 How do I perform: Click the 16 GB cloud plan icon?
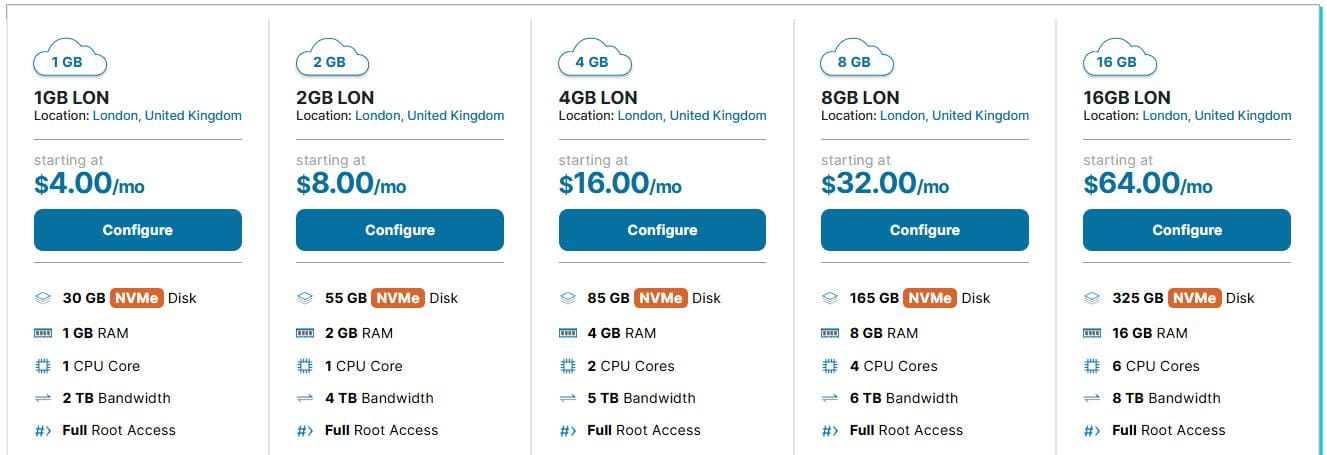[1118, 60]
